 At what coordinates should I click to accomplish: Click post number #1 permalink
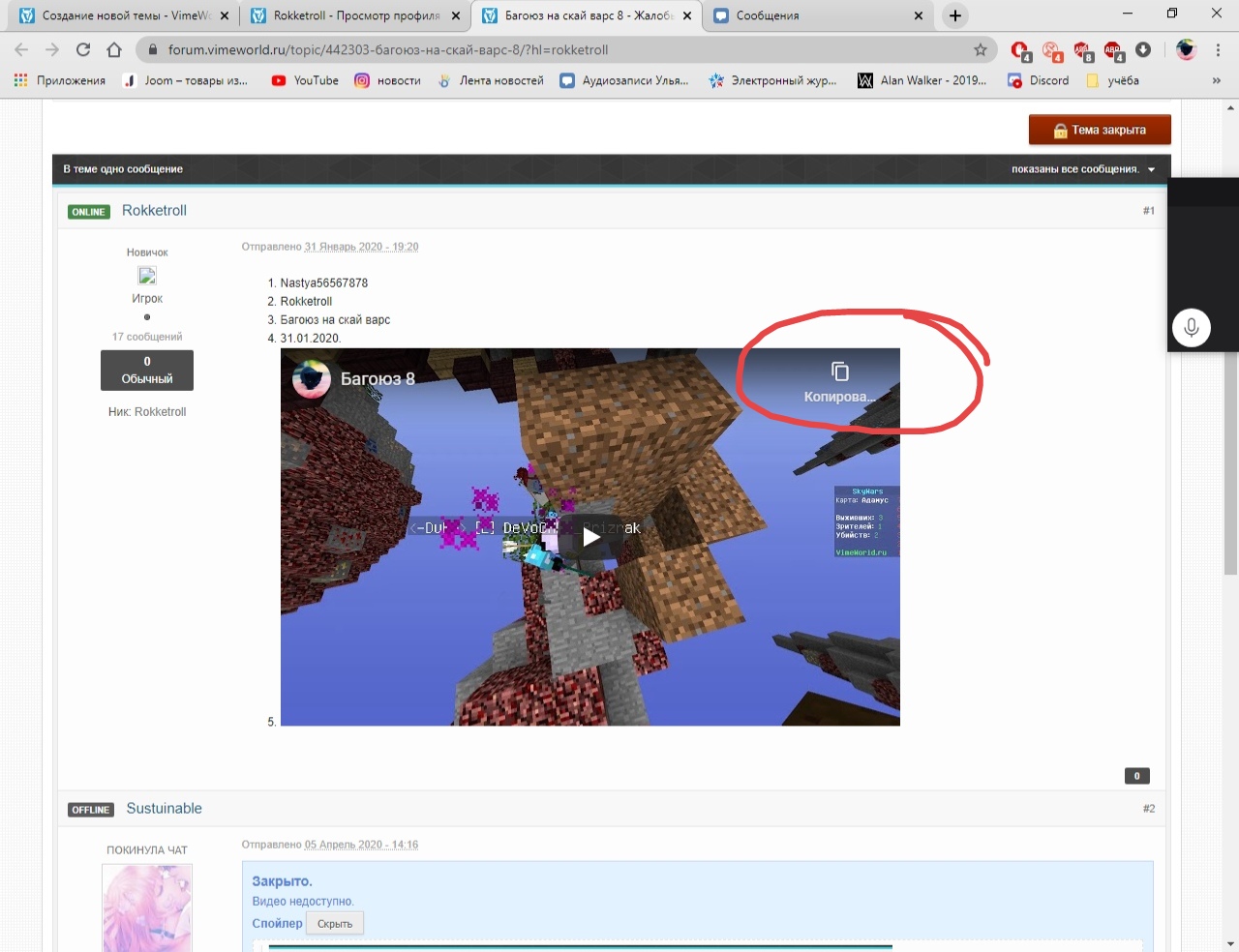click(1148, 210)
